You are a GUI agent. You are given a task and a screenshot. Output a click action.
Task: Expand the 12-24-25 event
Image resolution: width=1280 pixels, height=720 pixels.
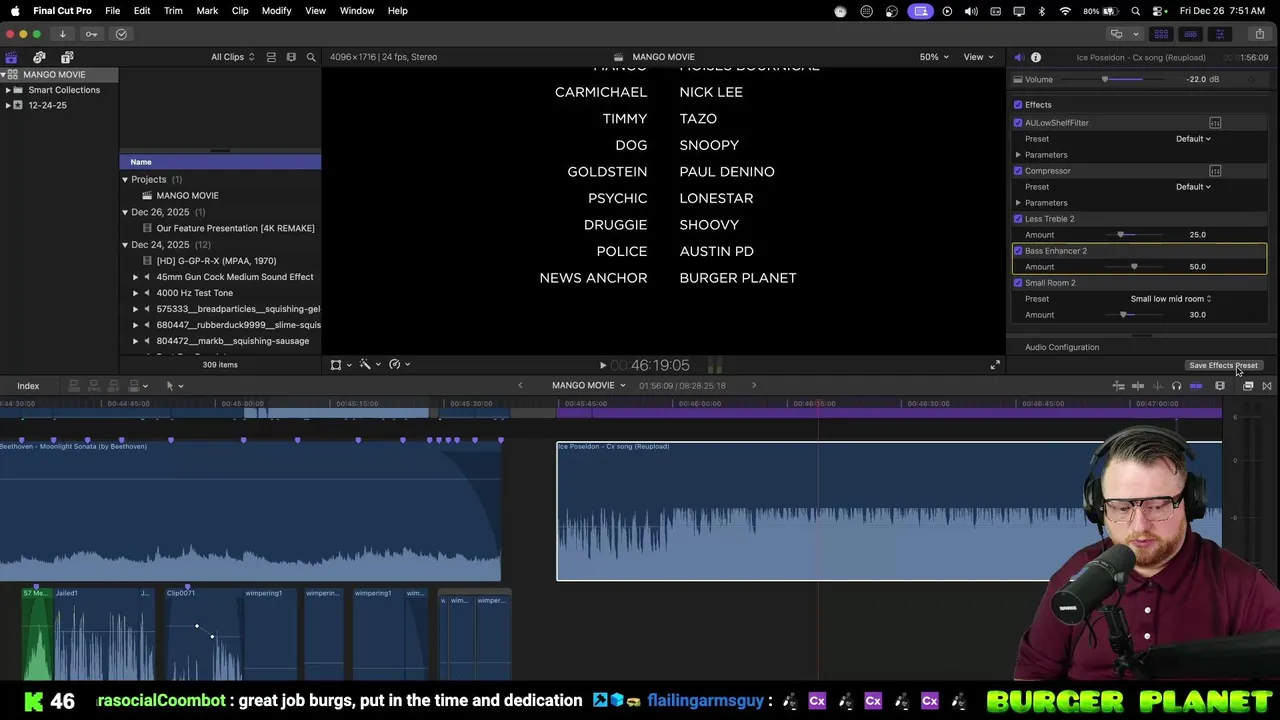coord(8,105)
